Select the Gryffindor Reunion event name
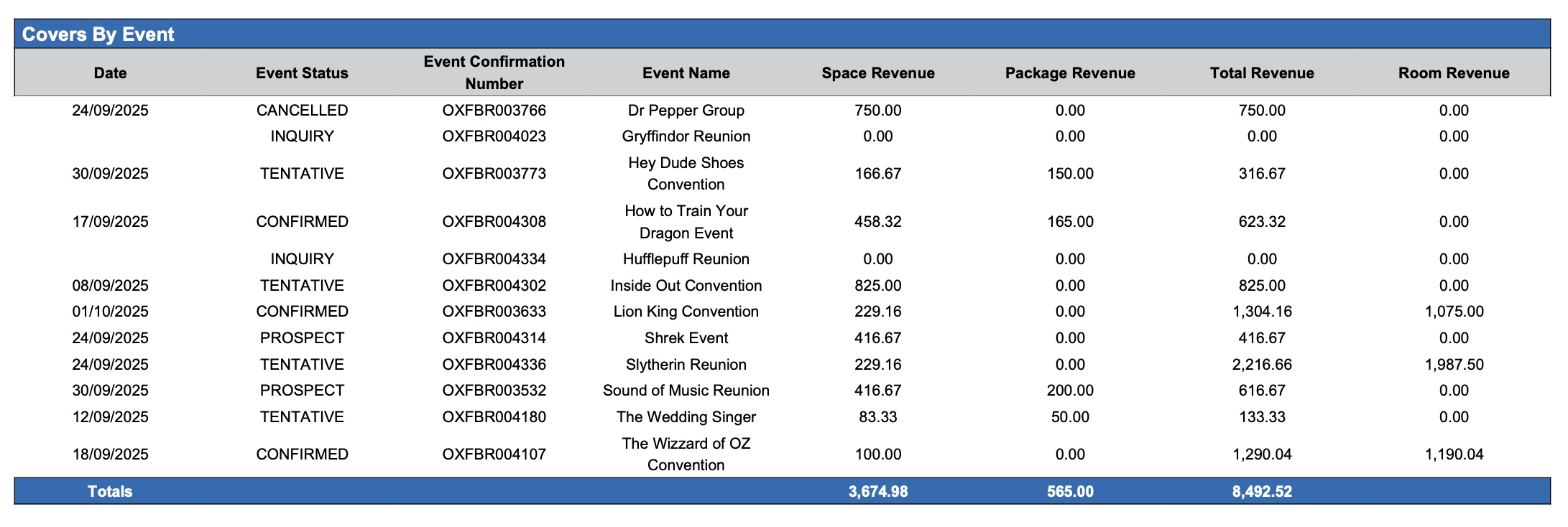1568x527 pixels. (686, 136)
